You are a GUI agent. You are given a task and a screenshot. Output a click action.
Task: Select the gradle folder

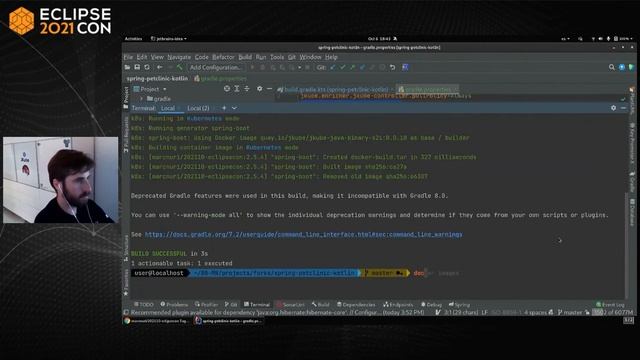pyautogui.click(x=159, y=99)
